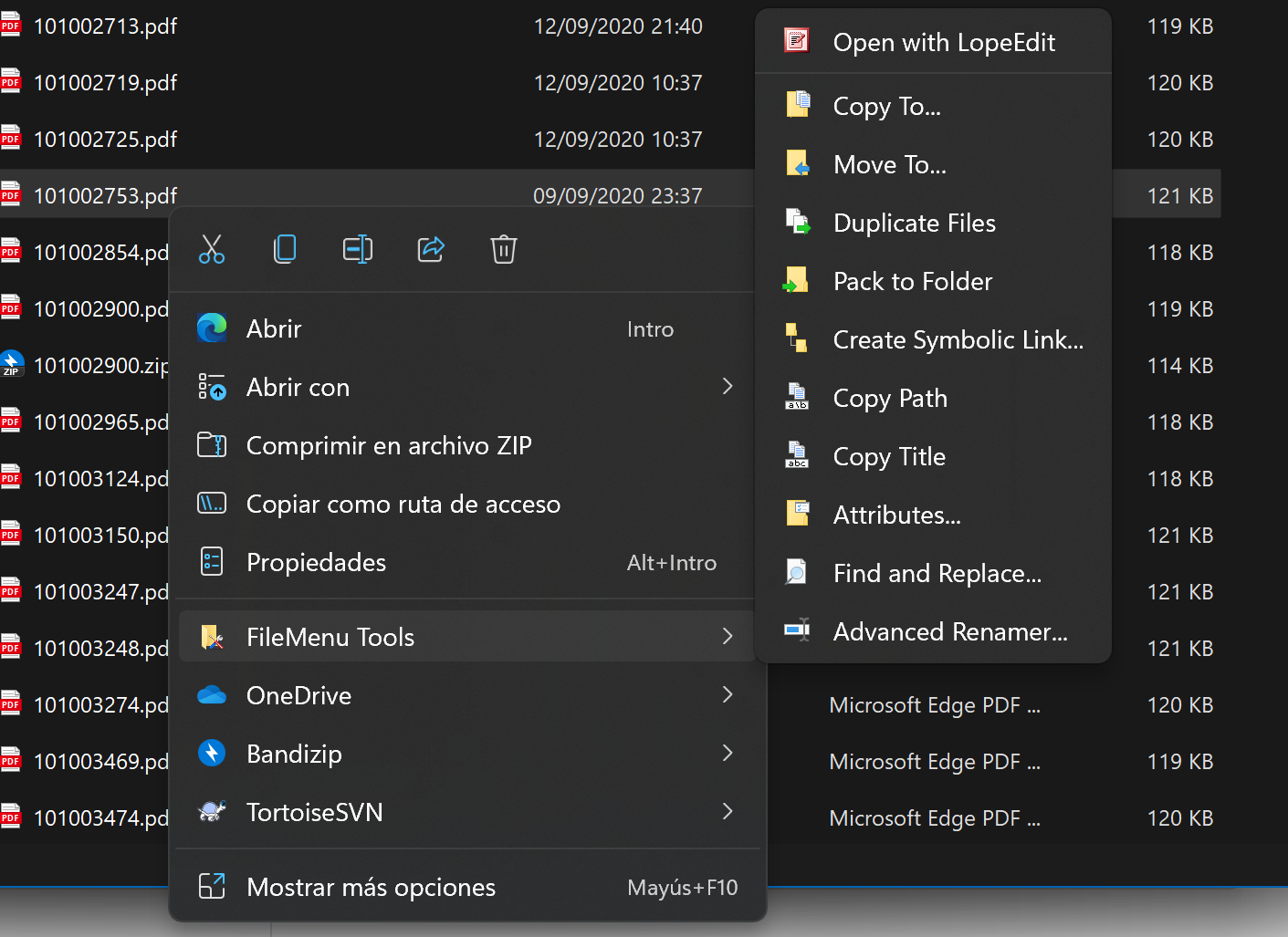Choose Abrir from the context menu

(466, 328)
